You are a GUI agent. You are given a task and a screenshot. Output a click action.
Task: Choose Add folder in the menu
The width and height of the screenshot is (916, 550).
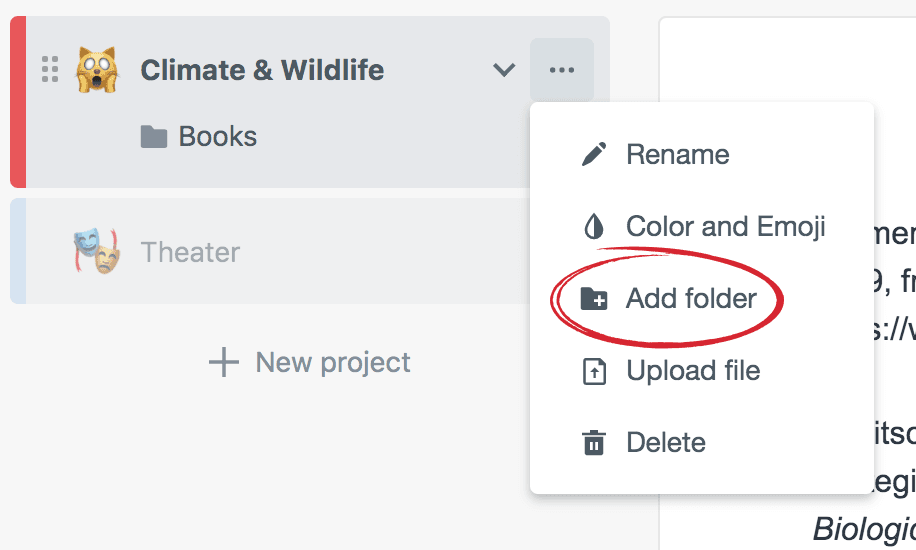691,299
